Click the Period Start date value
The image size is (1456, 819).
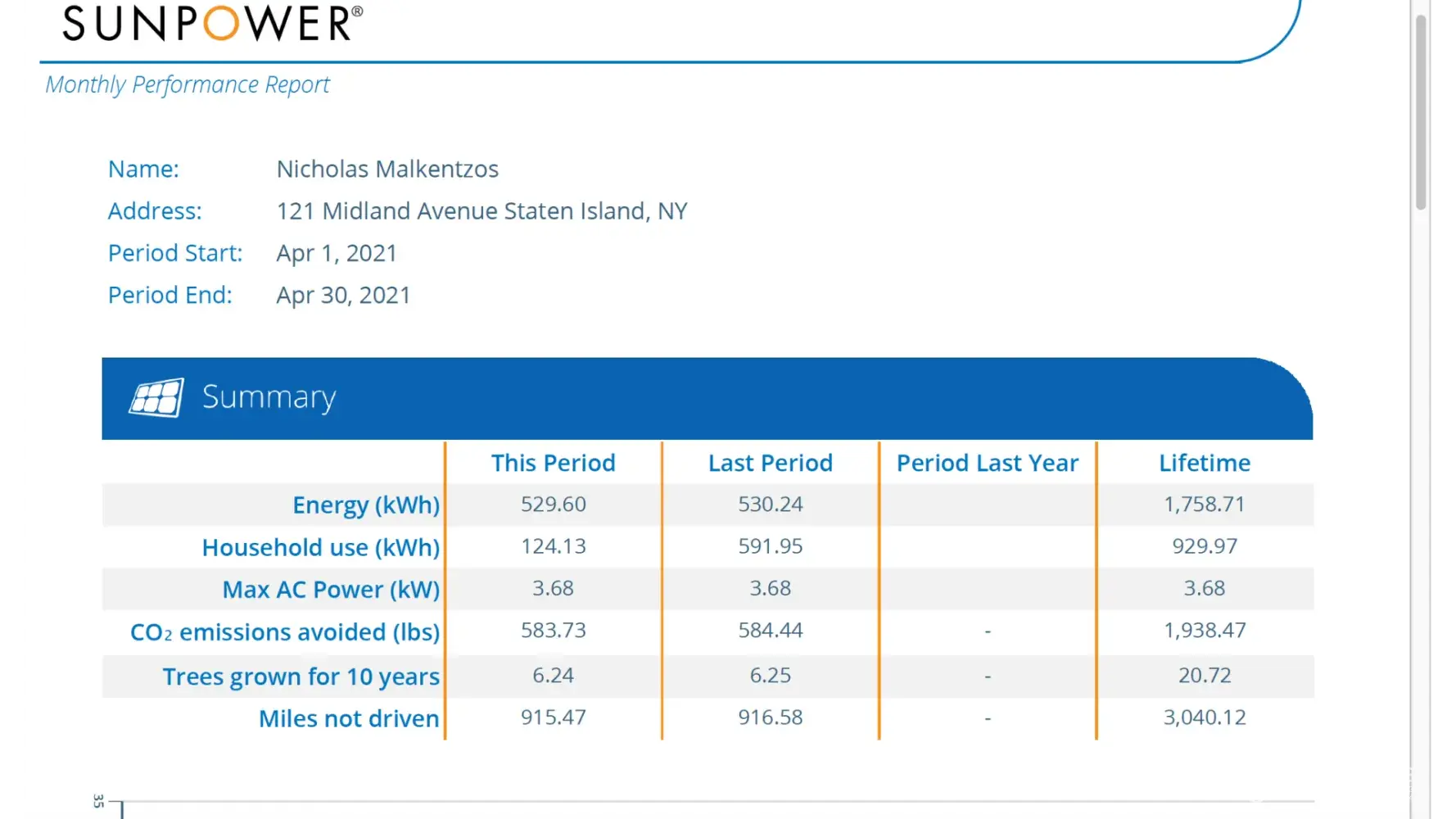pyautogui.click(x=337, y=253)
